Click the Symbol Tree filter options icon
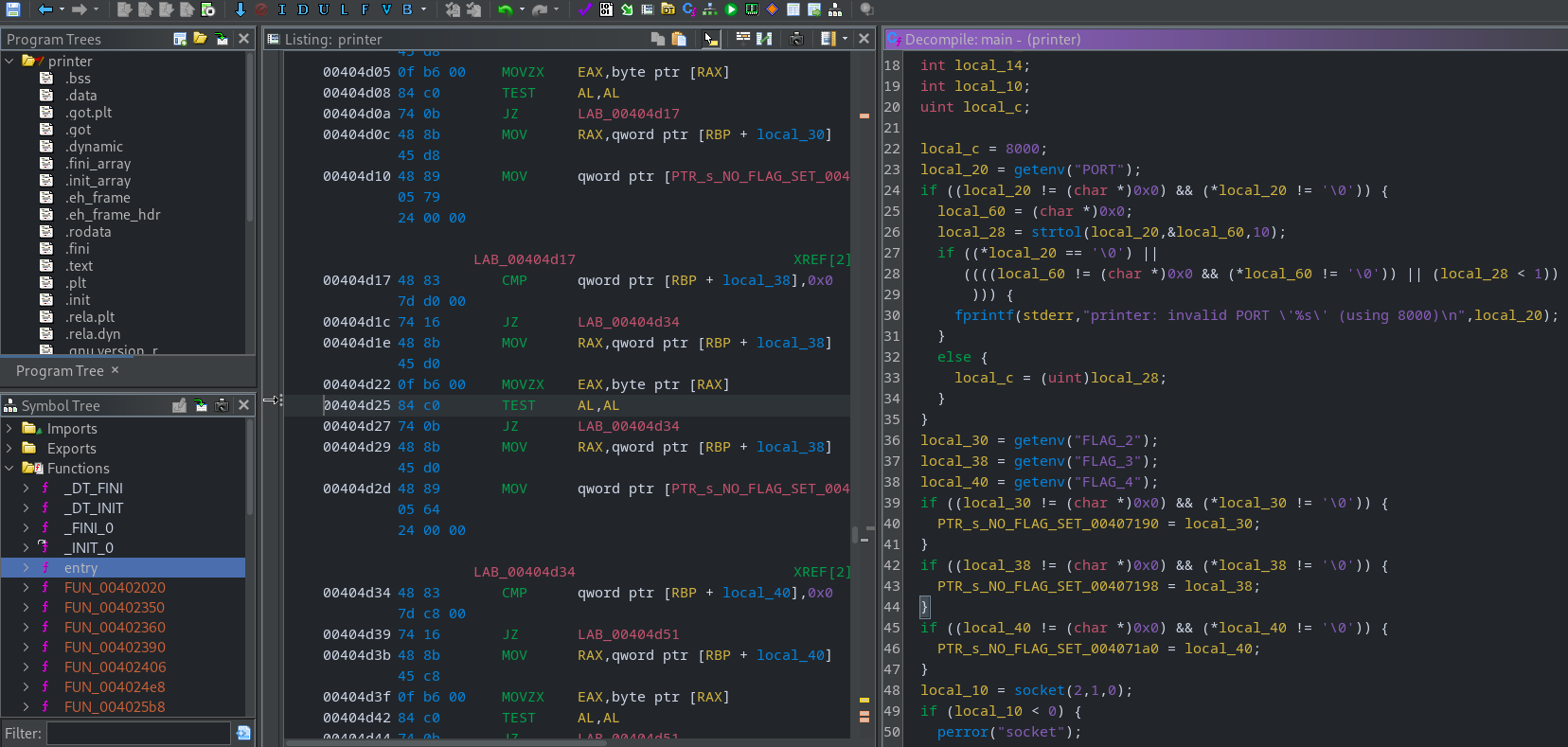The height and width of the screenshot is (747, 1568). point(243,733)
